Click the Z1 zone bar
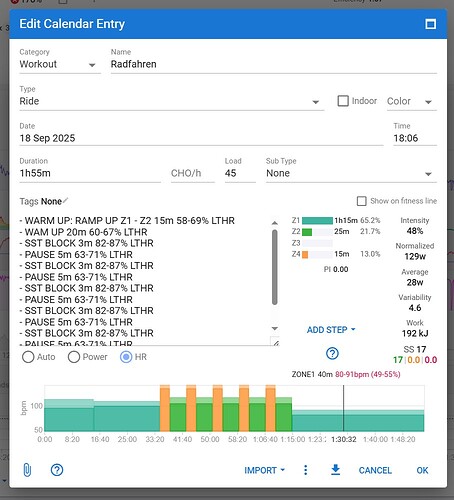Image resolution: width=454 pixels, height=500 pixels. click(x=317, y=221)
